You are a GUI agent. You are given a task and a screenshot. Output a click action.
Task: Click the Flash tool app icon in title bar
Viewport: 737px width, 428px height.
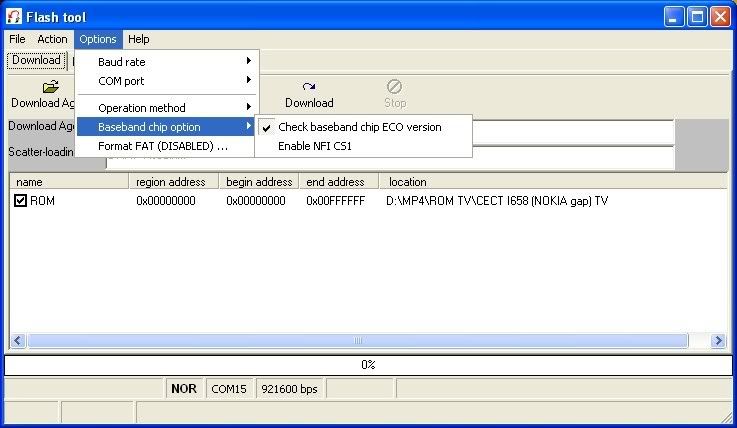pos(14,17)
